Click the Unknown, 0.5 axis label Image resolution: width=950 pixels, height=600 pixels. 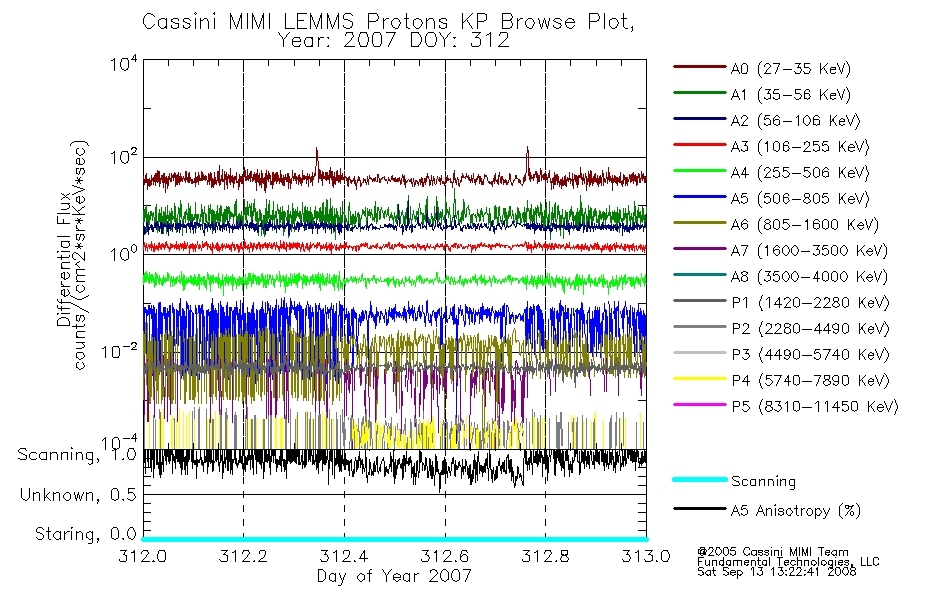(x=78, y=495)
